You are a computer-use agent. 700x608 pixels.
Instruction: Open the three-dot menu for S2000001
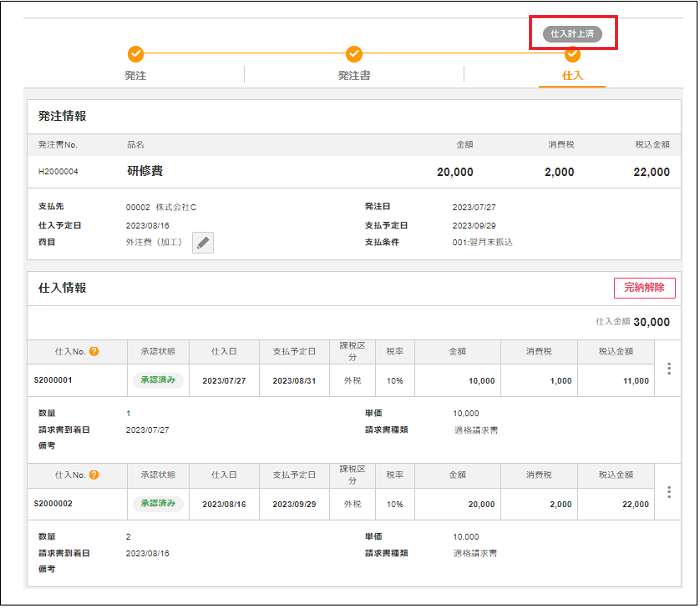[x=669, y=368]
